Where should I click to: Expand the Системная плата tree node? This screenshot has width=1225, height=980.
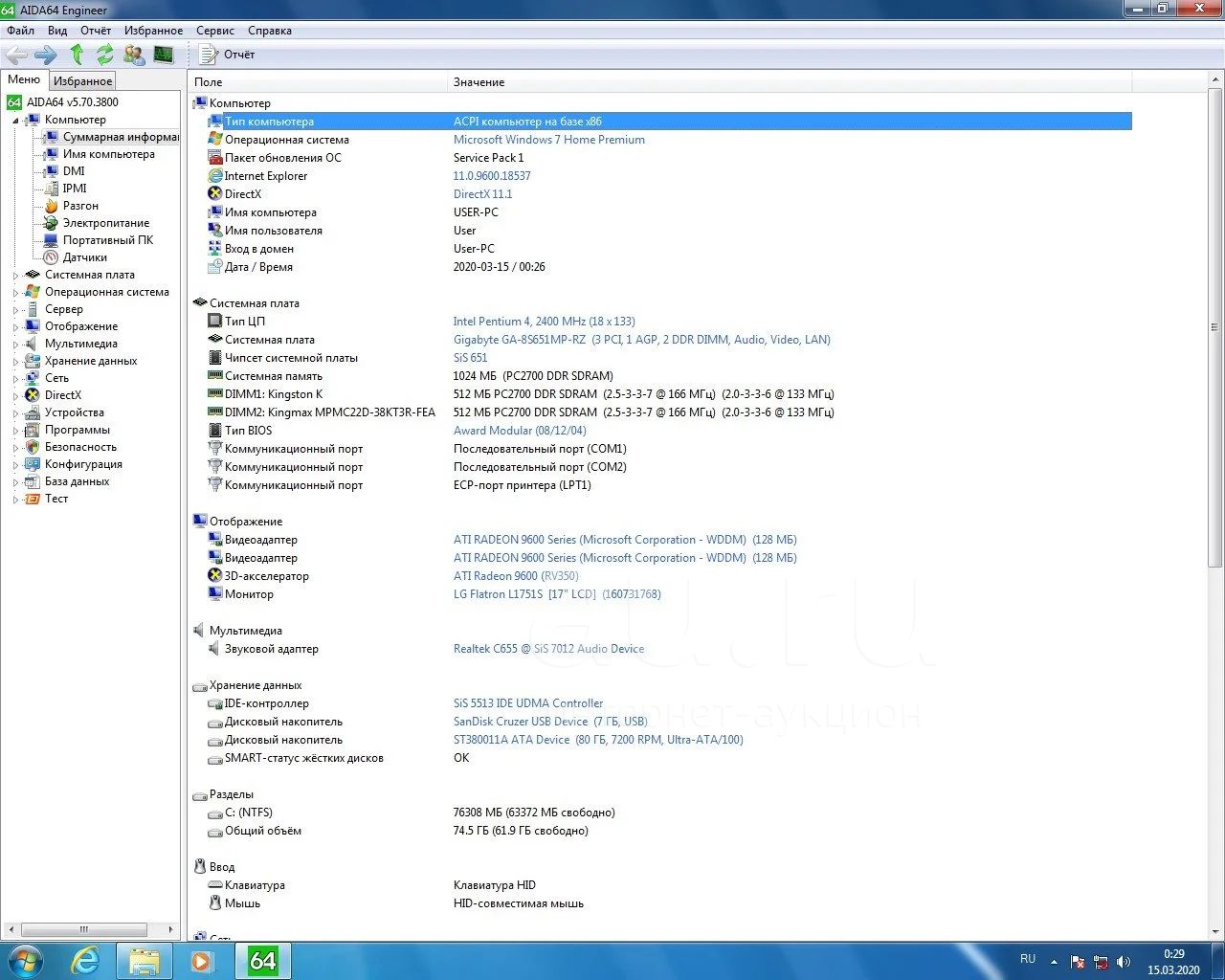[x=15, y=276]
